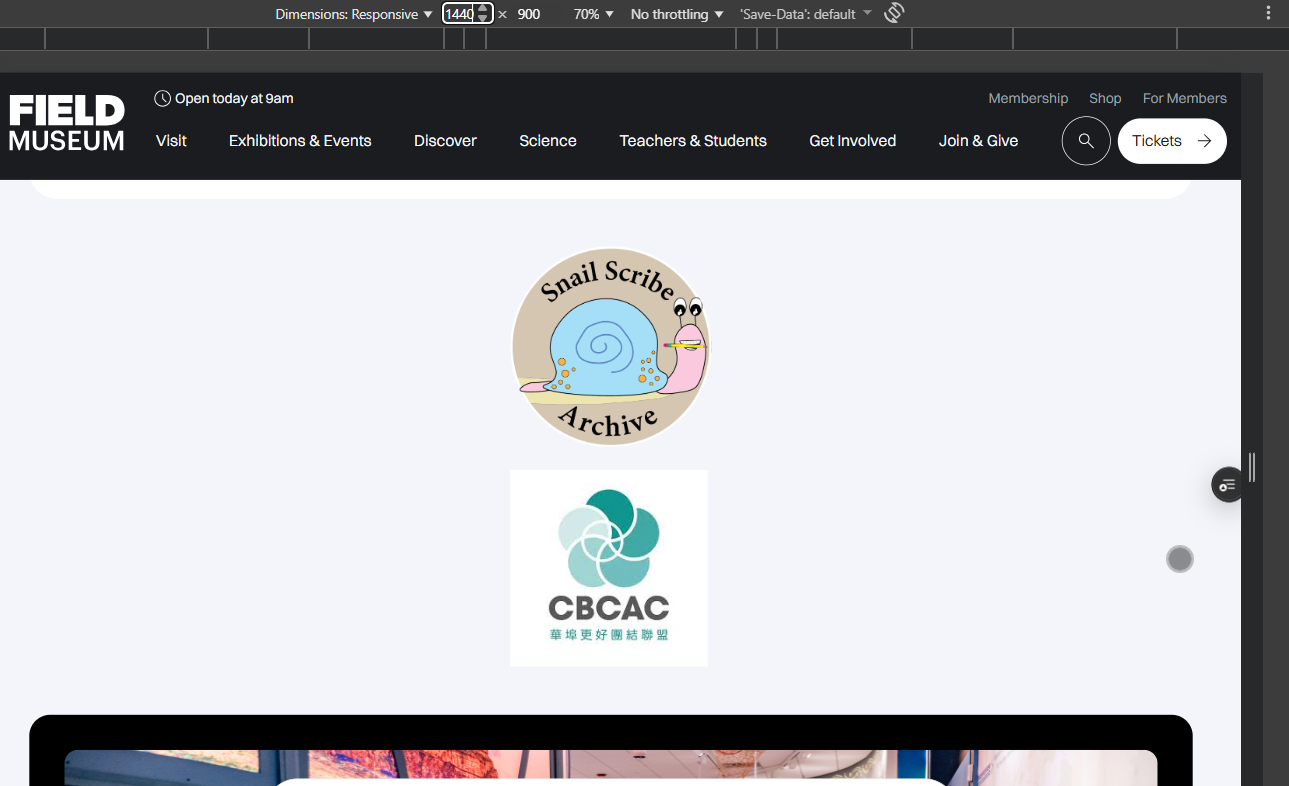Viewport: 1289px width, 786px height.
Task: Click the Open today at 9am text
Action: tap(234, 98)
